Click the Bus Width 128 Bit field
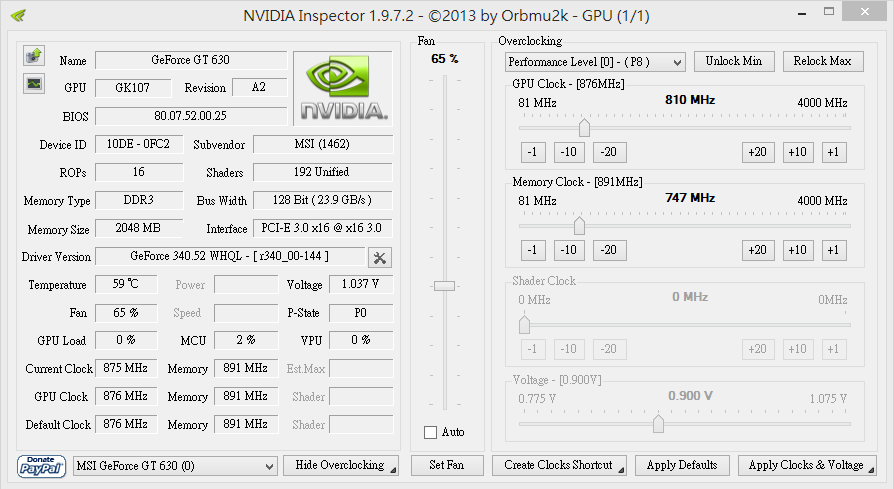Screen dimensions: 894x489 (x=323, y=200)
